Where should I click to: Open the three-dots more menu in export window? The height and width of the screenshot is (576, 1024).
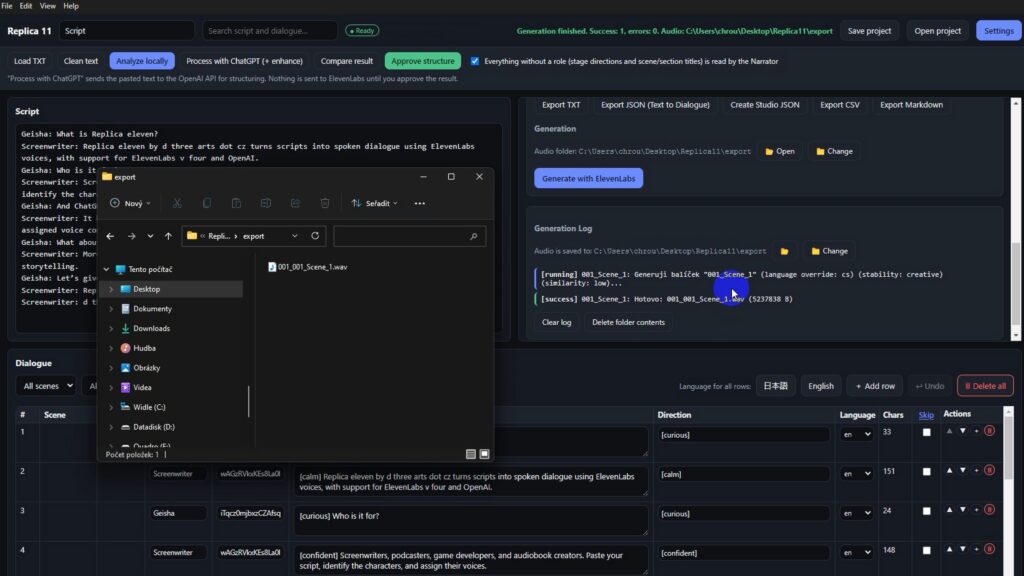pyautogui.click(x=419, y=203)
